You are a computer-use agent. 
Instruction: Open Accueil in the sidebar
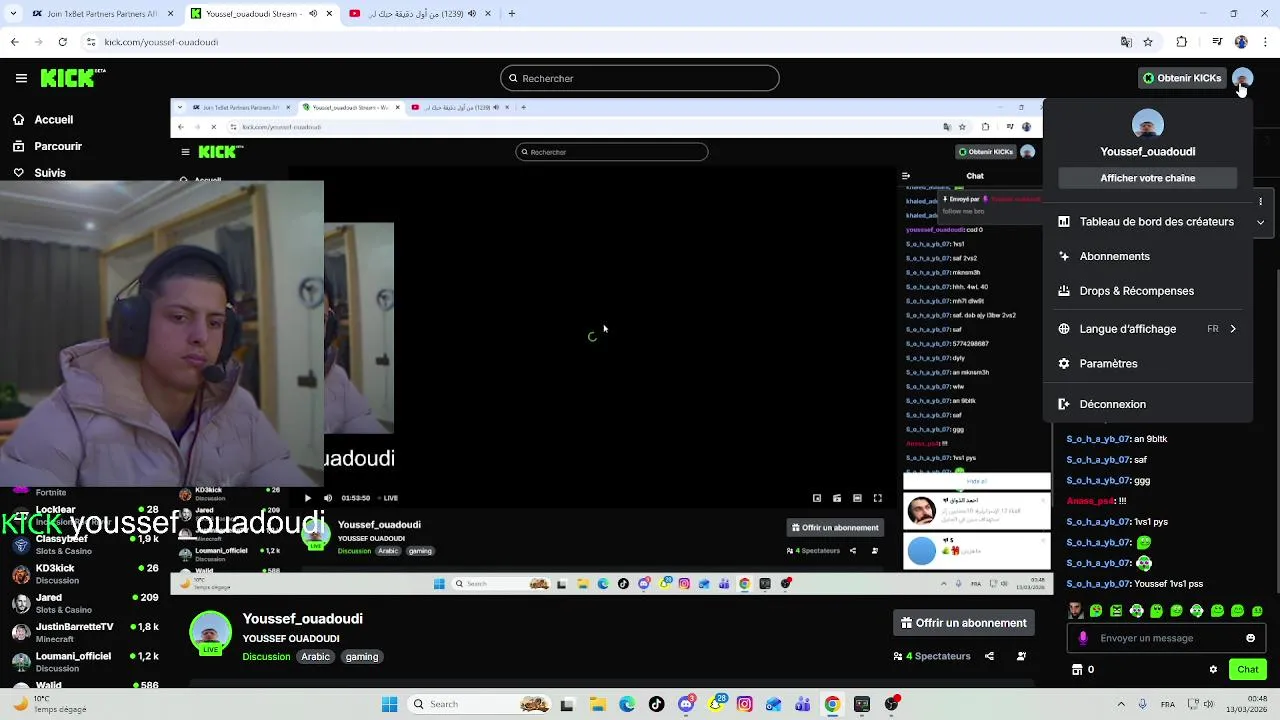(42, 119)
